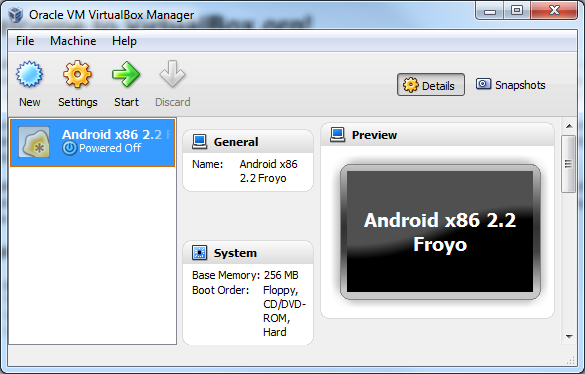Open the Machine menu
Screen dimensions: 585x374
73,41
